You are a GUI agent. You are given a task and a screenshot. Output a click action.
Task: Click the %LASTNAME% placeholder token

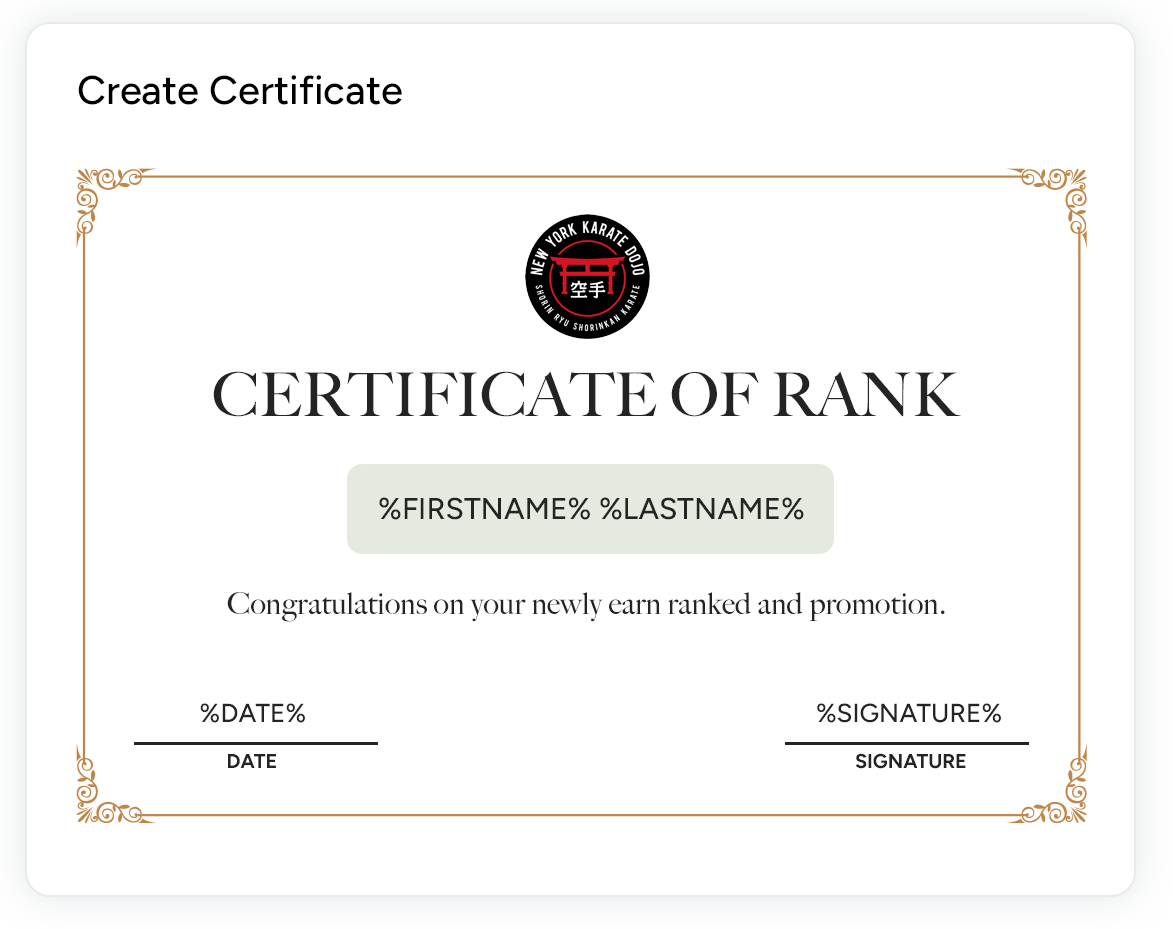[702, 509]
